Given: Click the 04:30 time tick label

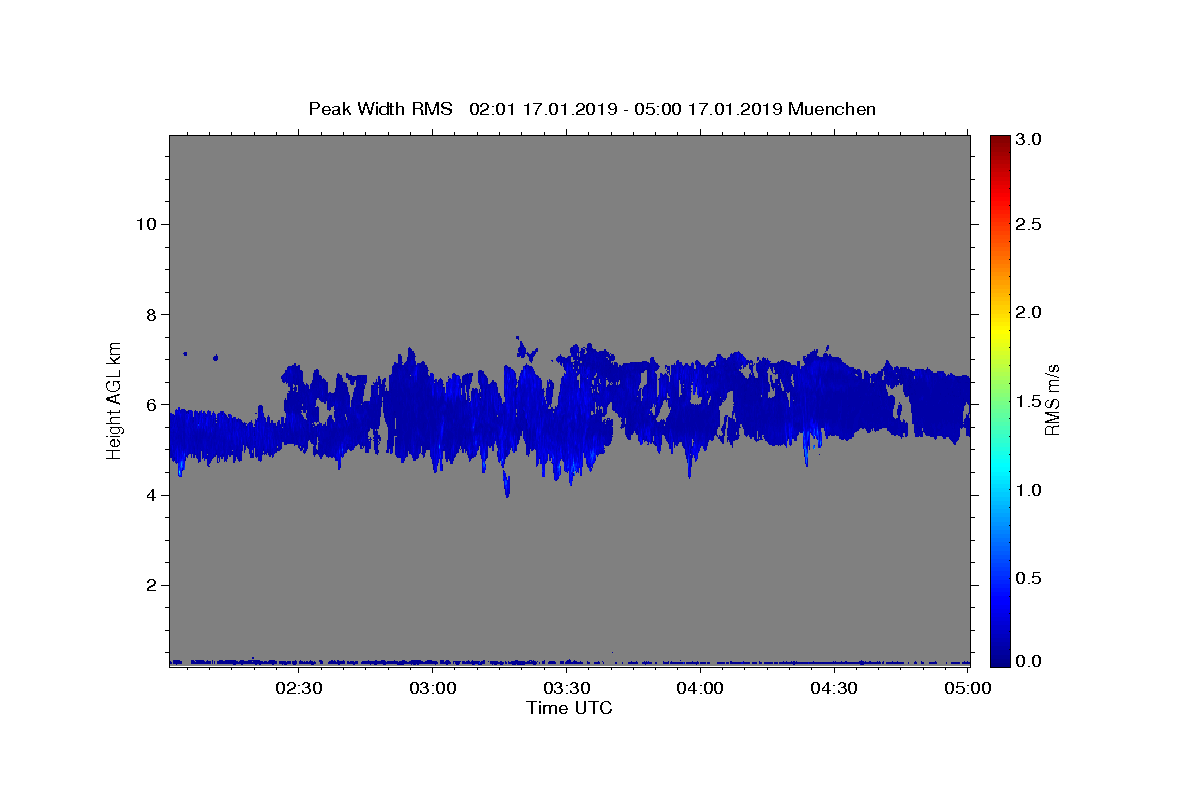Looking at the screenshot, I should point(833,688).
